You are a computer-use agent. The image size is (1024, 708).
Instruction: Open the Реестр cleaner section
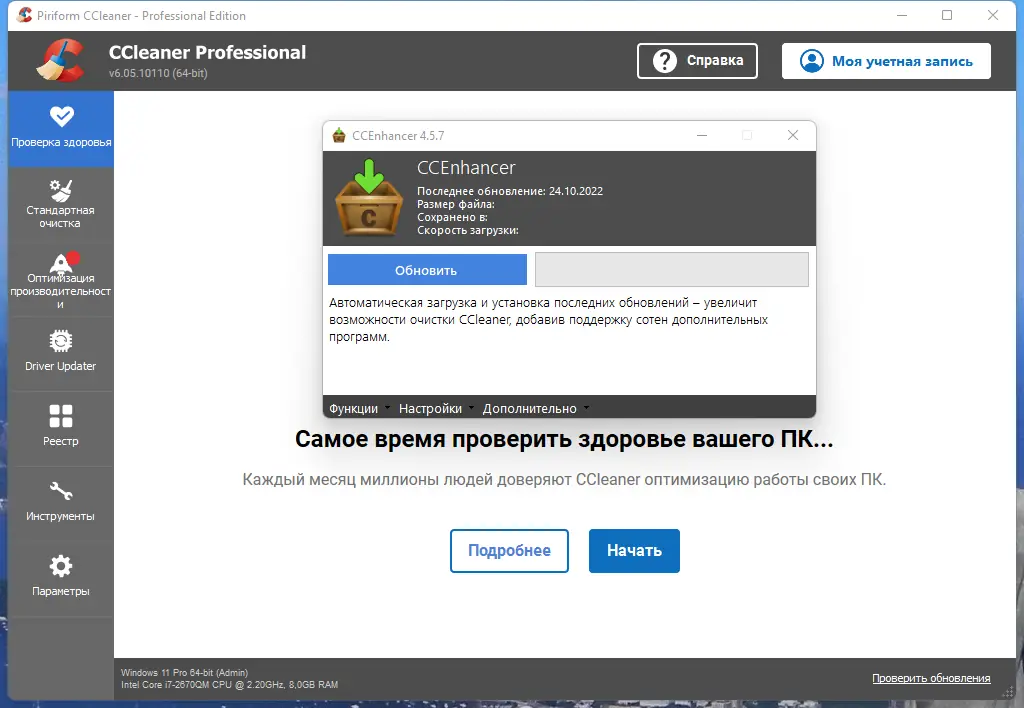tap(61, 428)
